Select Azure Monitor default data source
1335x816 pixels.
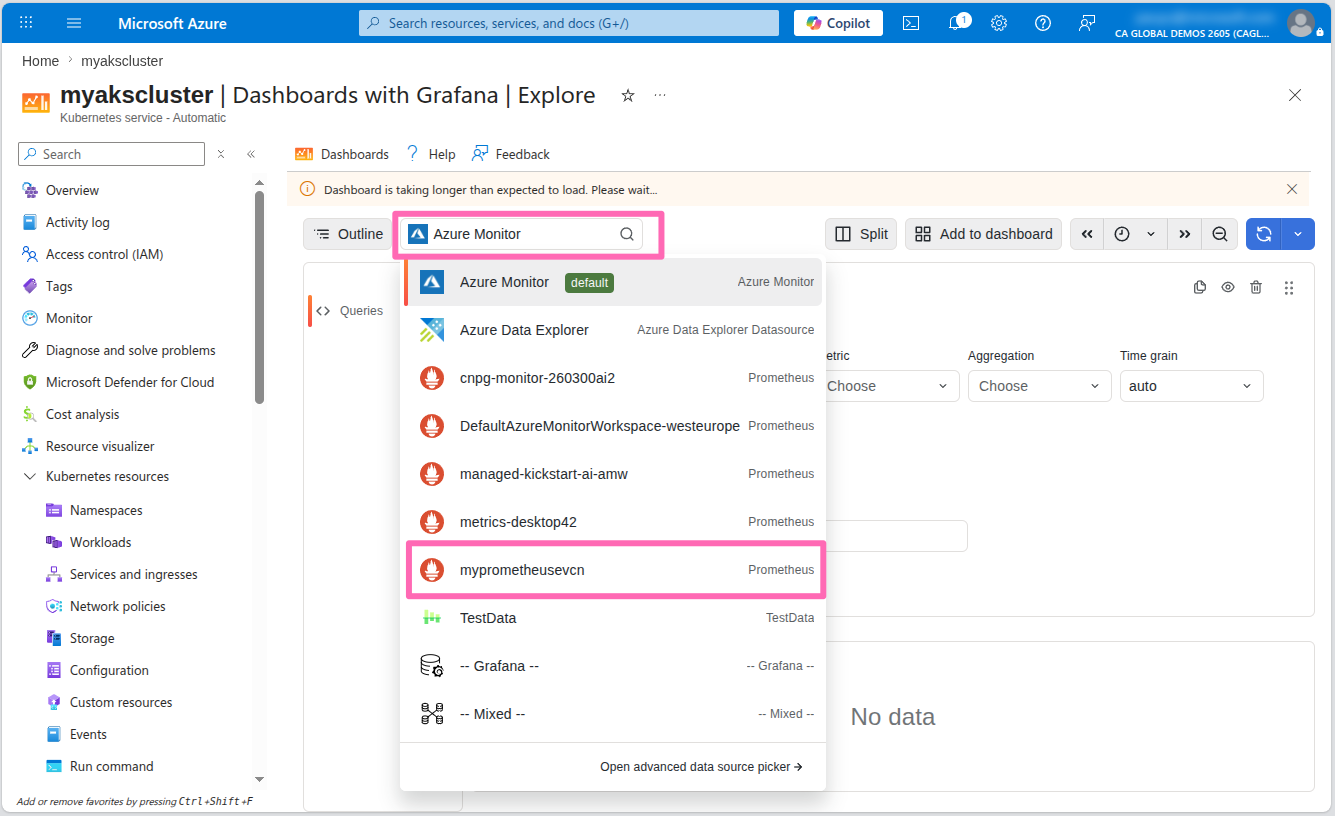[x=613, y=282]
